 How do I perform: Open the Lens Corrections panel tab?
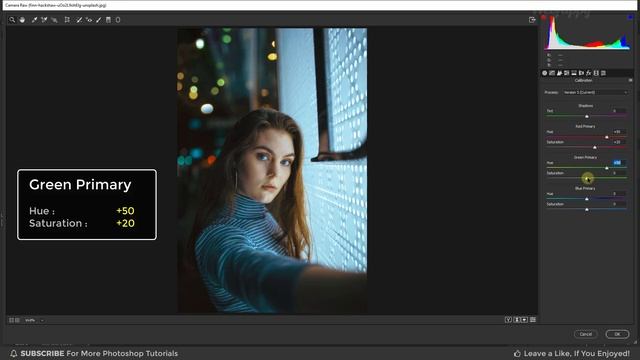tap(581, 73)
